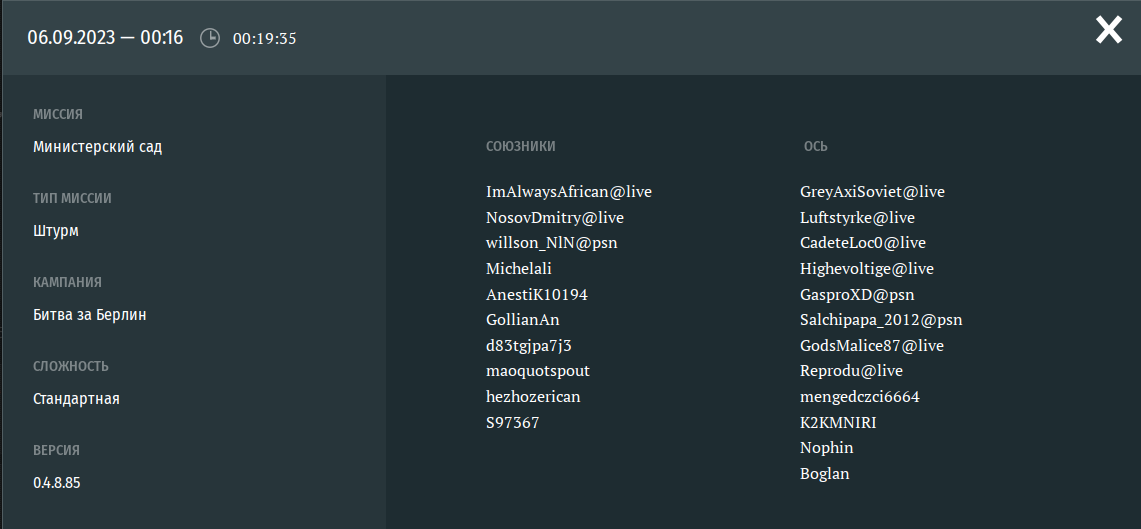Select ally player Michelali

(518, 269)
